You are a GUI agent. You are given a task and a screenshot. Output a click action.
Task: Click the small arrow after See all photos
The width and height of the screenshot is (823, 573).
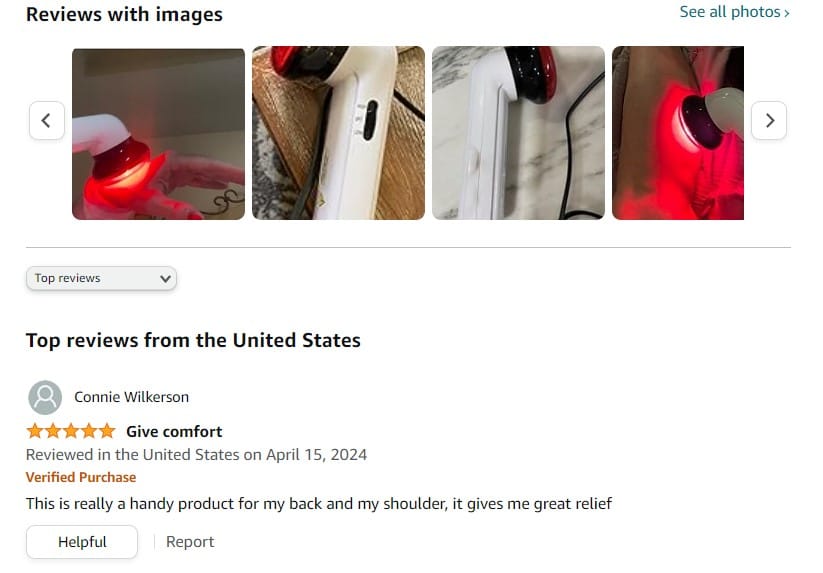click(x=787, y=13)
